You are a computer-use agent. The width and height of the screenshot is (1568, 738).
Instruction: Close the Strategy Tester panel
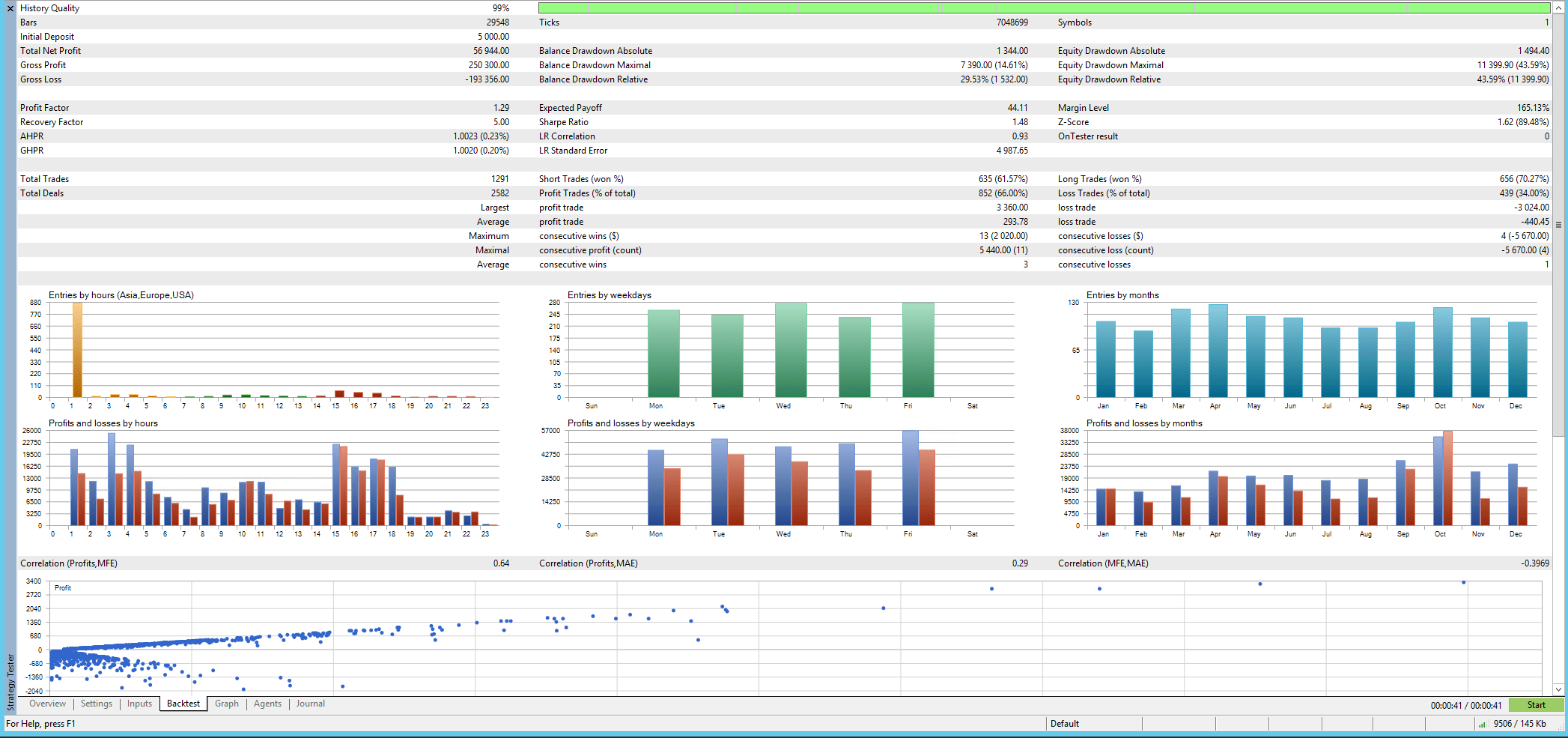click(10, 8)
